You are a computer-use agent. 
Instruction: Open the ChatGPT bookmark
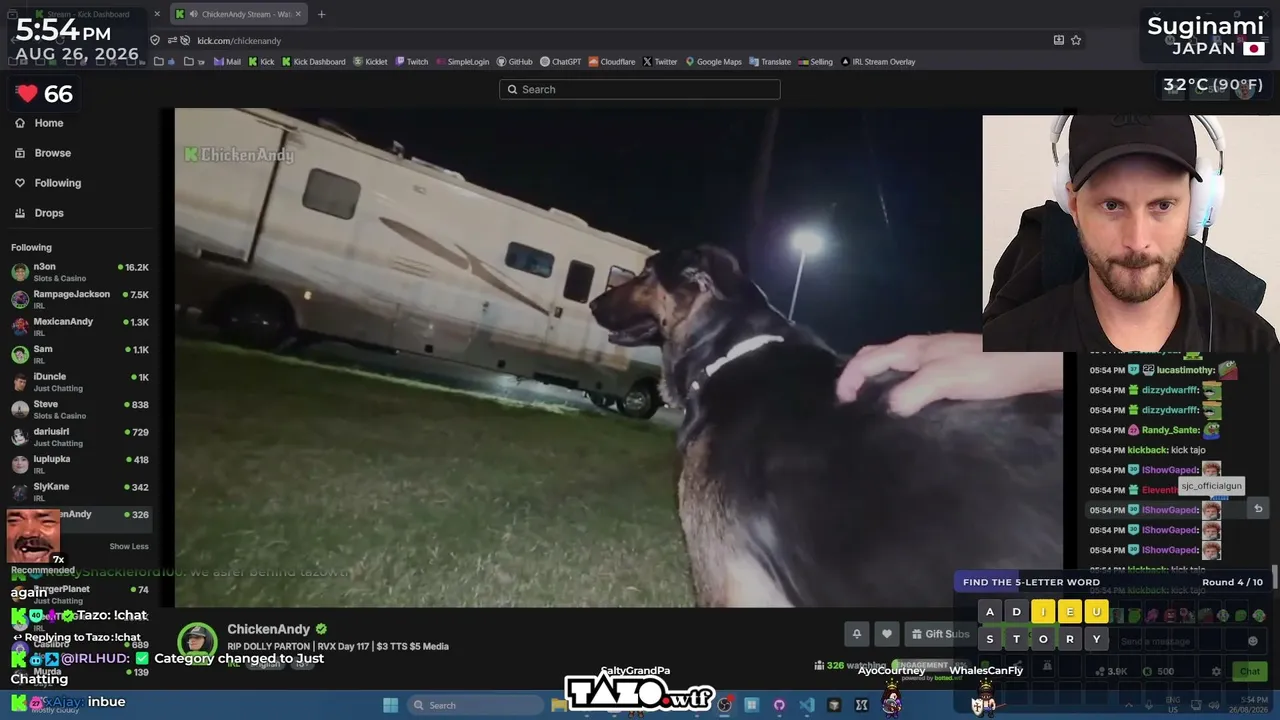point(560,62)
